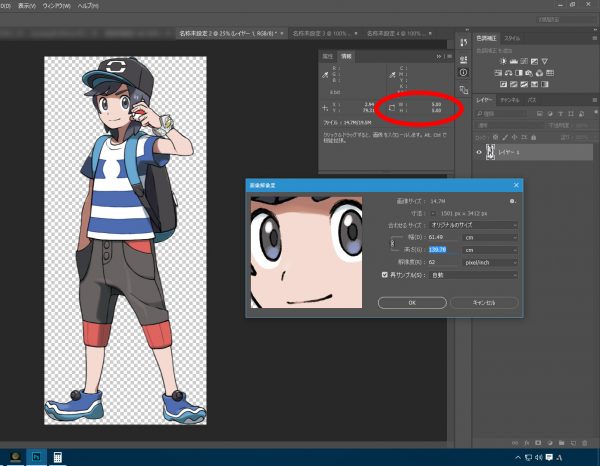
Task: Add a Photo Filter adjustment layer
Action: pyautogui.click(x=529, y=73)
